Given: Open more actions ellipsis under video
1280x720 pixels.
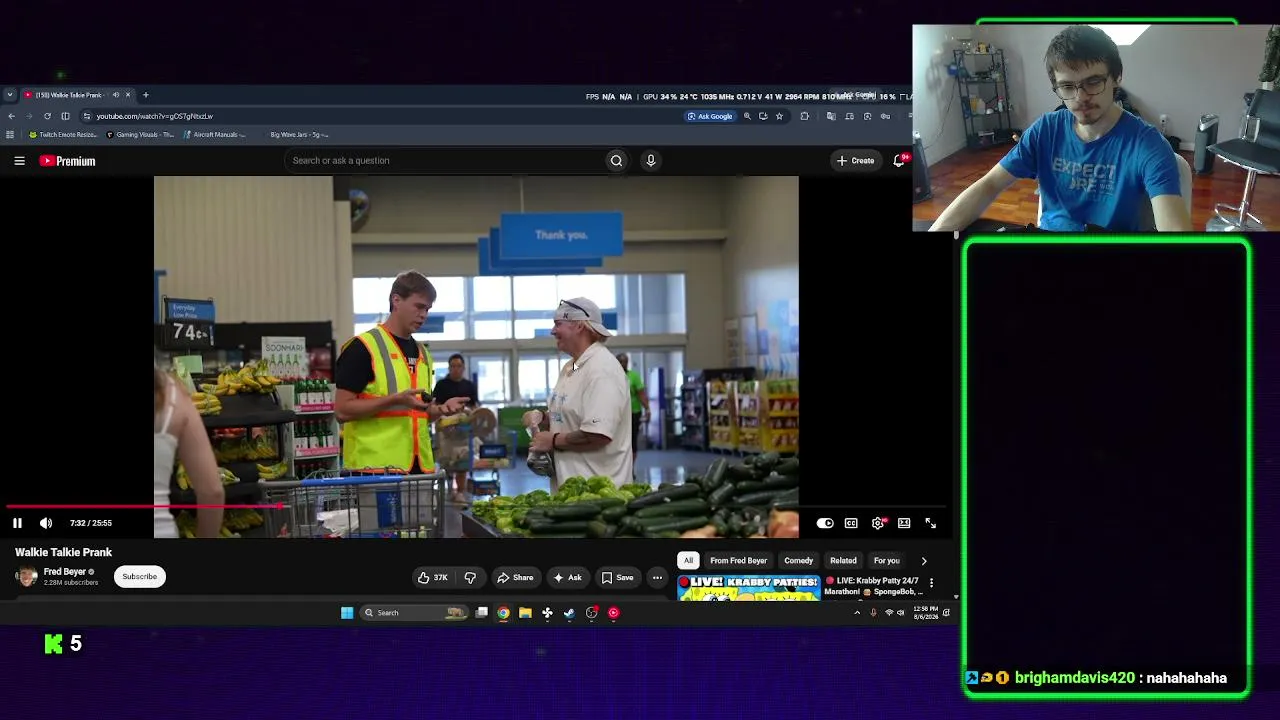Looking at the screenshot, I should [657, 577].
